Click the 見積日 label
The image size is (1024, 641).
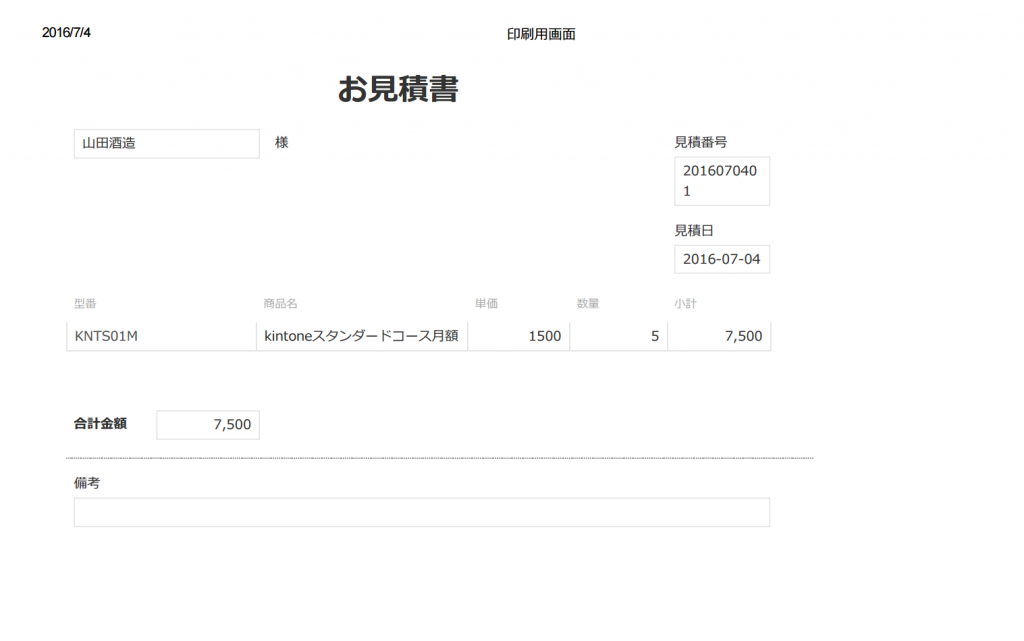click(694, 230)
